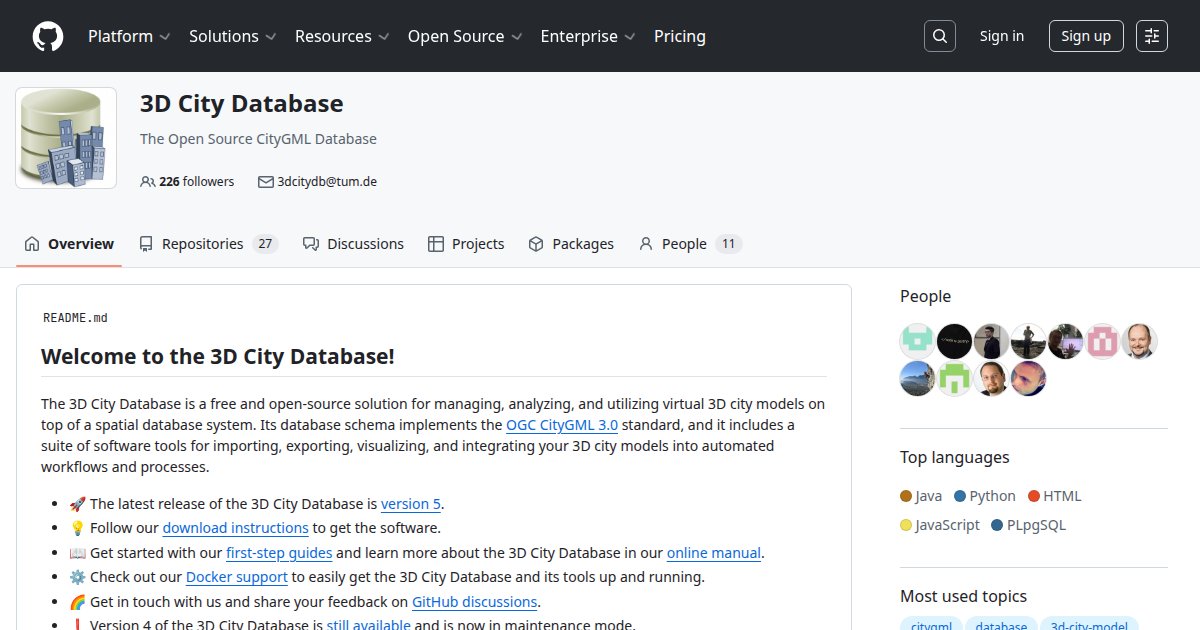Switch to the Overview tab
Image resolution: width=1200 pixels, height=630 pixels.
(69, 244)
